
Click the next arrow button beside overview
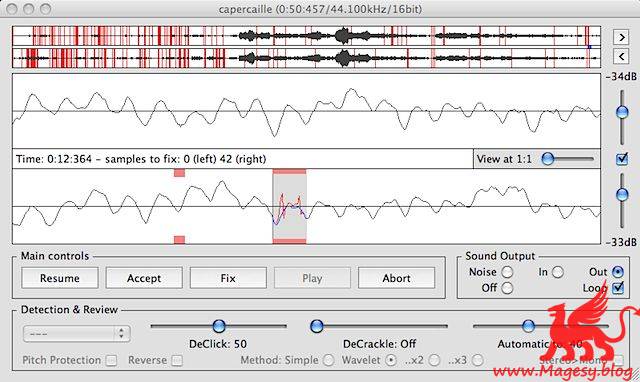621,37
